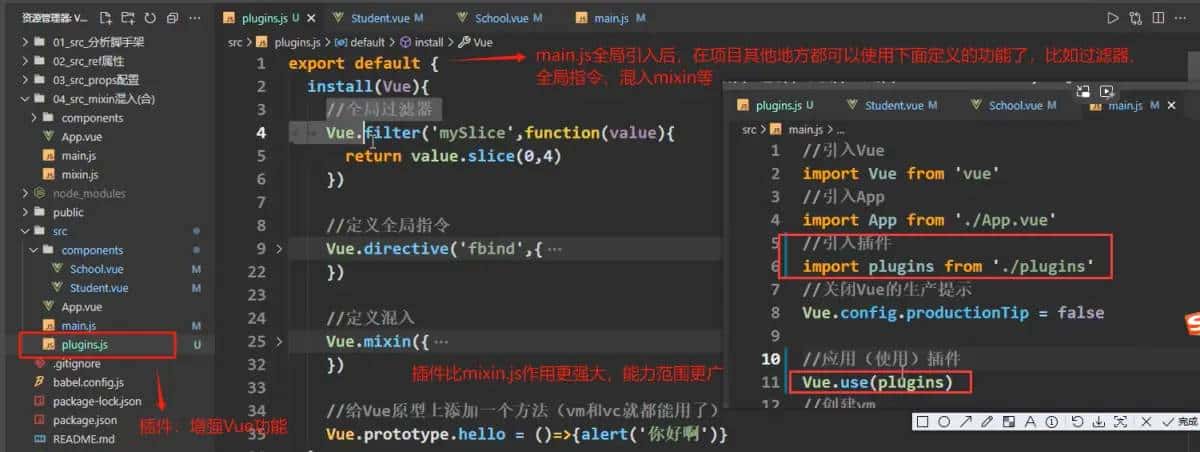Open plugins.js in the explorer tree
This screenshot has height=452, width=1200.
(x=84, y=345)
